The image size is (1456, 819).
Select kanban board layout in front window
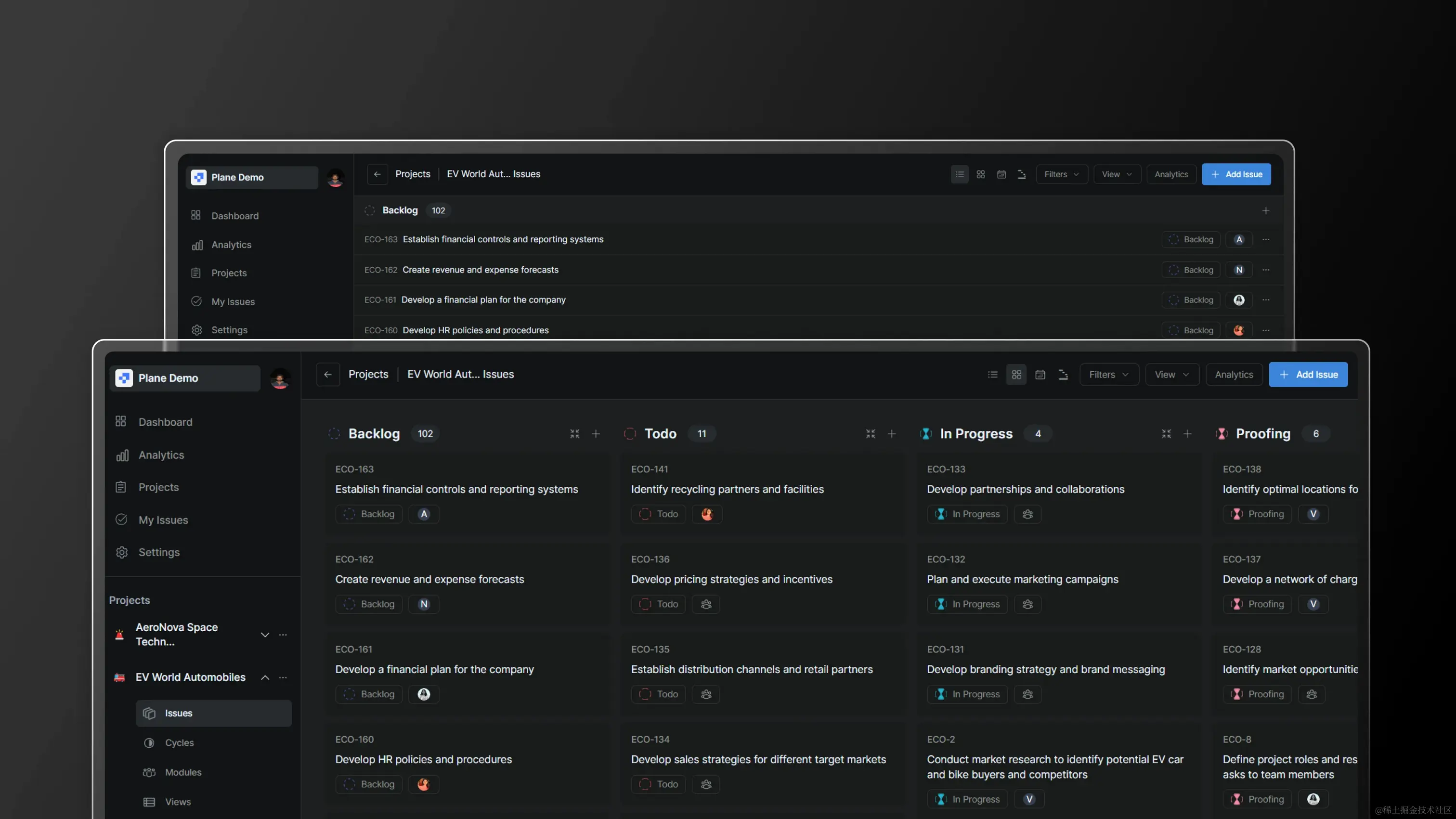coord(1016,375)
